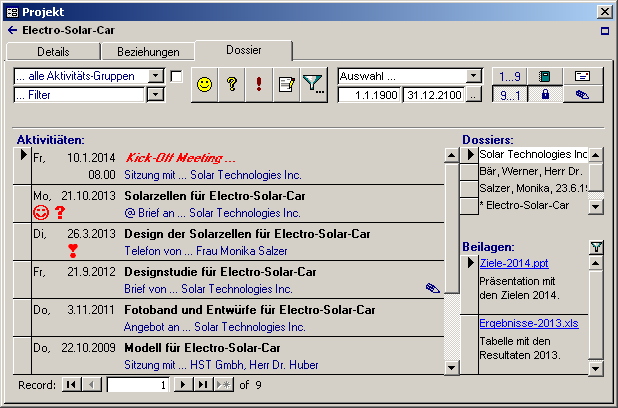Click the yellow smiley face toolbar button
Viewport: 618px width, 408px height.
click(x=204, y=85)
